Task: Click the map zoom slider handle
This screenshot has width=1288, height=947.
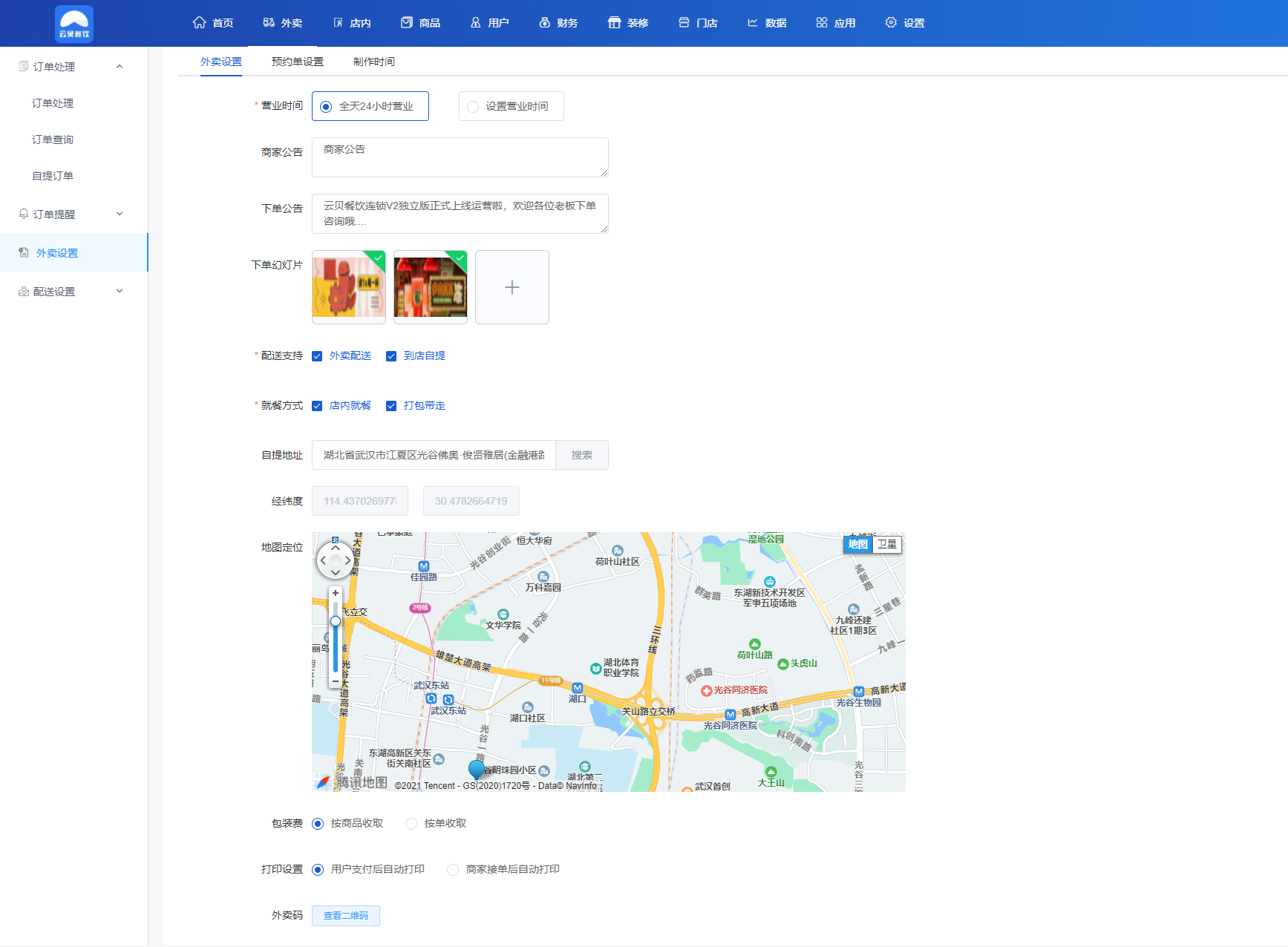Action: [x=336, y=621]
